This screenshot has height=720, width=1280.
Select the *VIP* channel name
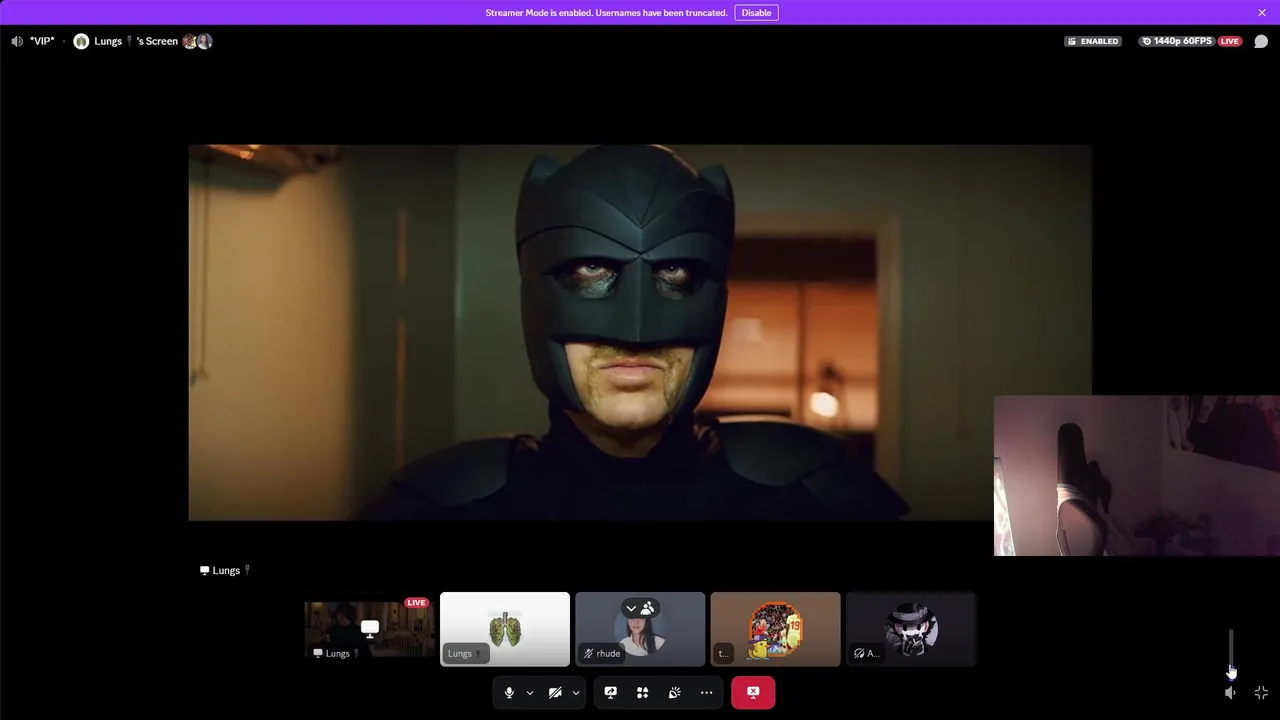coord(42,41)
